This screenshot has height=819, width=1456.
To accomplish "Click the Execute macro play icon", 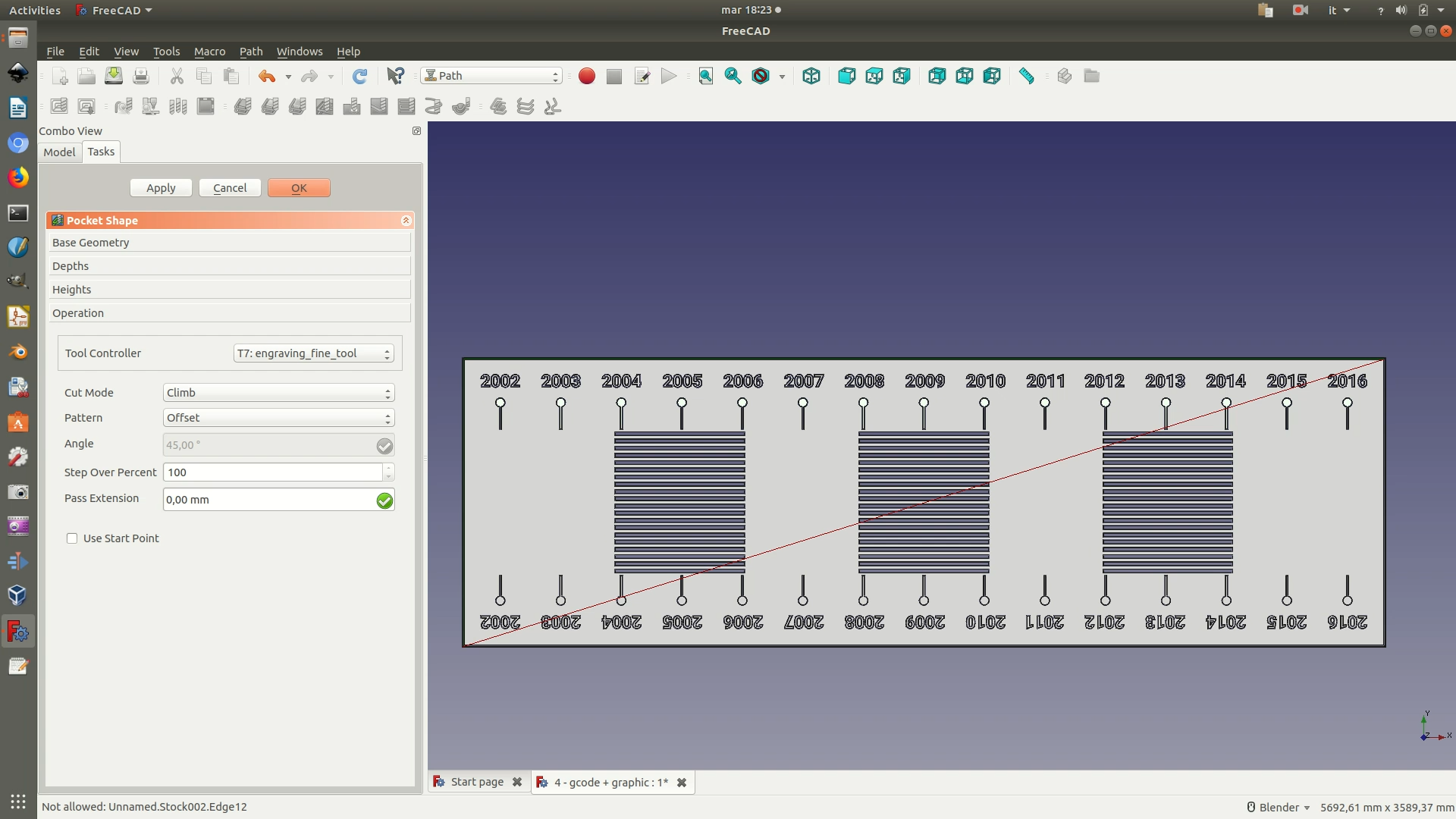I will coord(668,76).
